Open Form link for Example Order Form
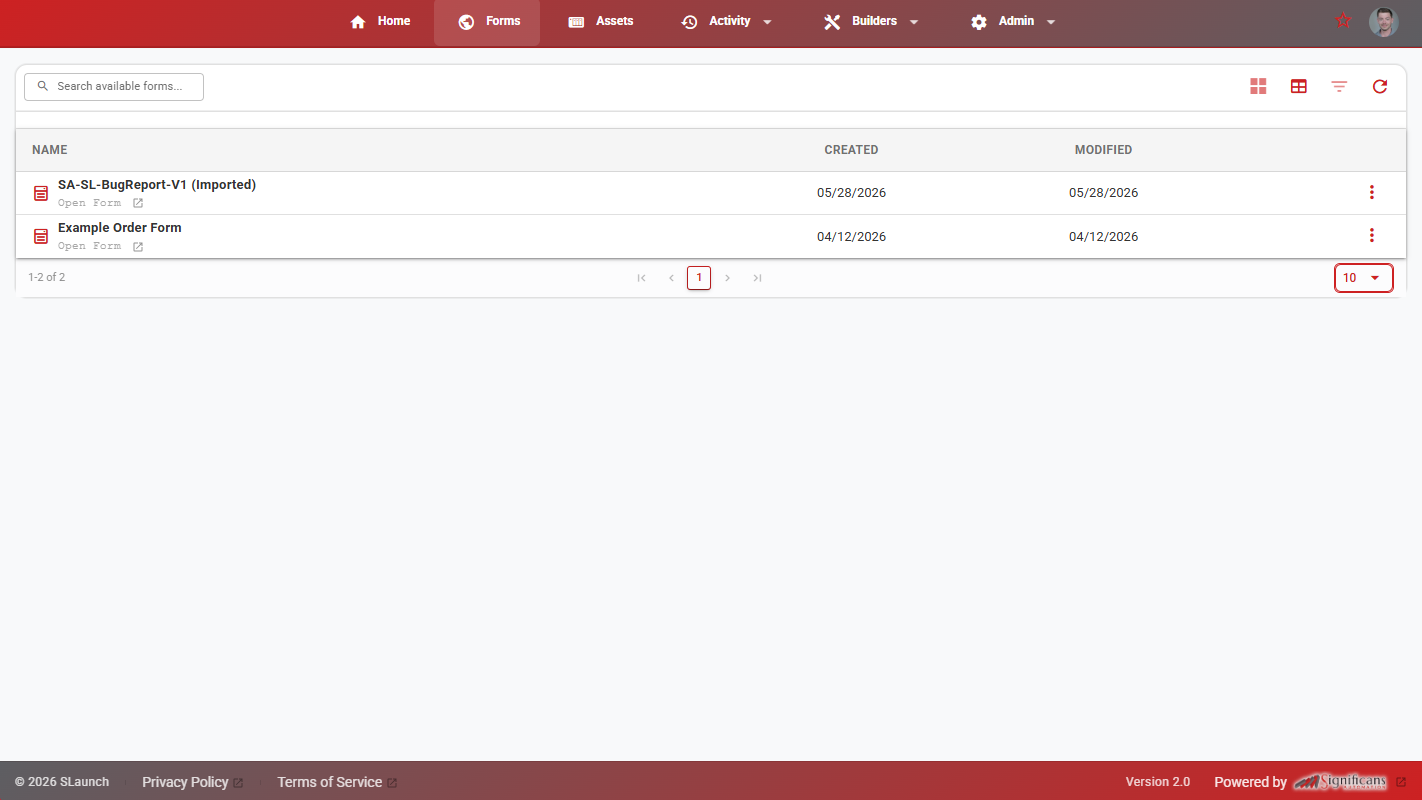The height and width of the screenshot is (800, 1422). 89,246
